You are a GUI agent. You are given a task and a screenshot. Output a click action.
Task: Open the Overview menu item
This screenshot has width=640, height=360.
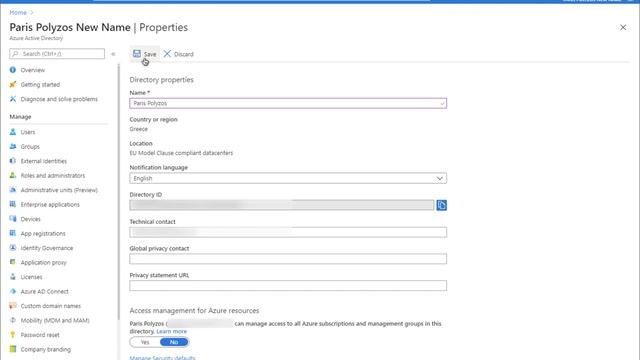pyautogui.click(x=33, y=70)
